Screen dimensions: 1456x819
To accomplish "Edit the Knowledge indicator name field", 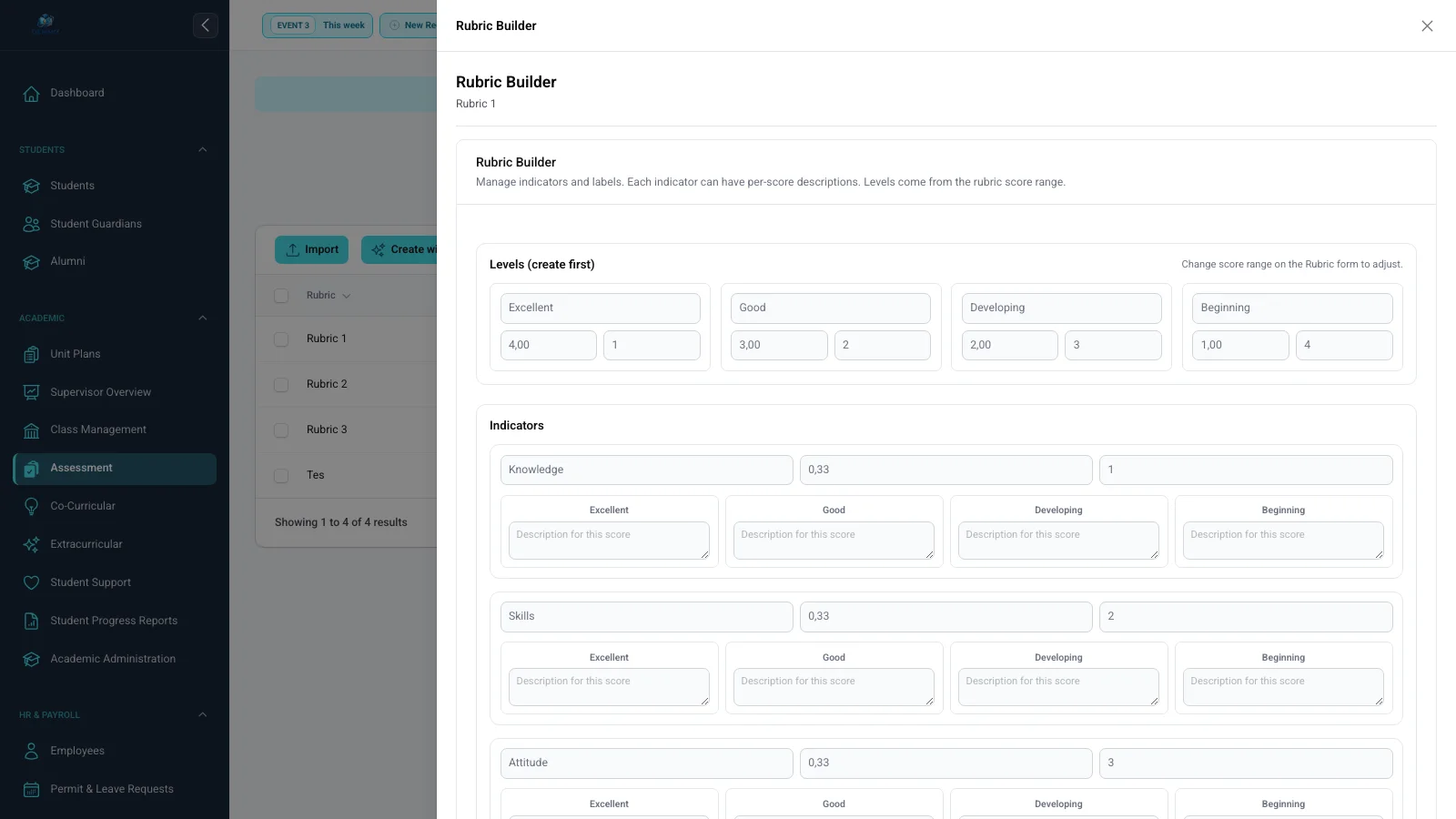I will click(x=647, y=470).
